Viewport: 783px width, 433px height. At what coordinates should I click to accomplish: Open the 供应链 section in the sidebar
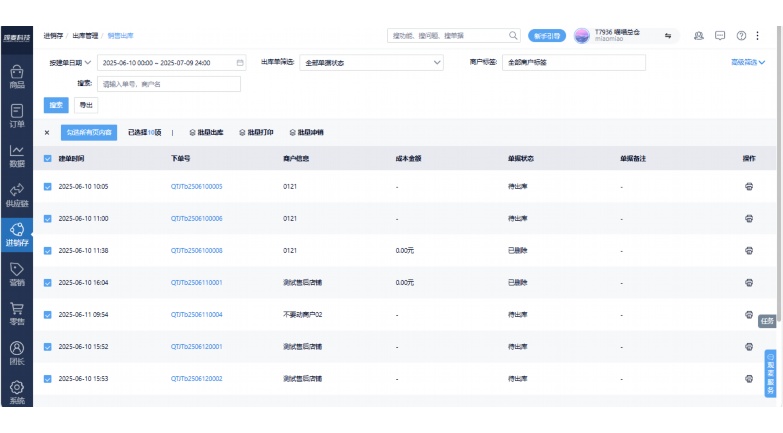coord(16,195)
